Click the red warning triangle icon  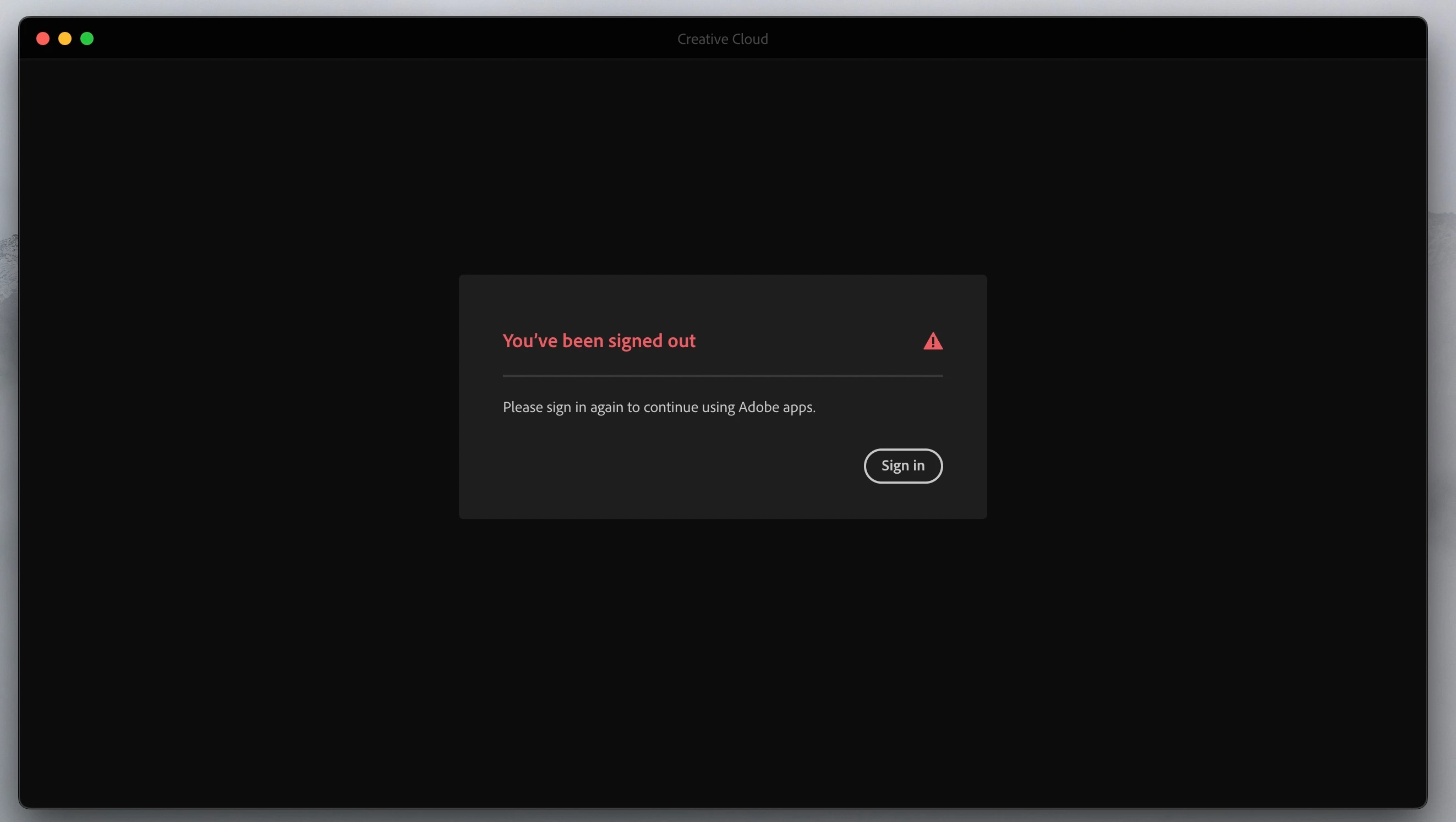(x=933, y=342)
